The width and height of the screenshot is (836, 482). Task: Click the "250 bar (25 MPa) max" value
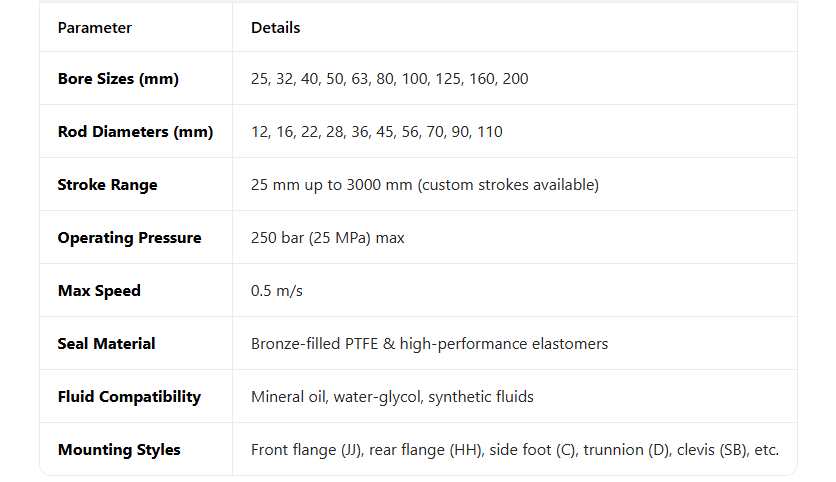327,238
